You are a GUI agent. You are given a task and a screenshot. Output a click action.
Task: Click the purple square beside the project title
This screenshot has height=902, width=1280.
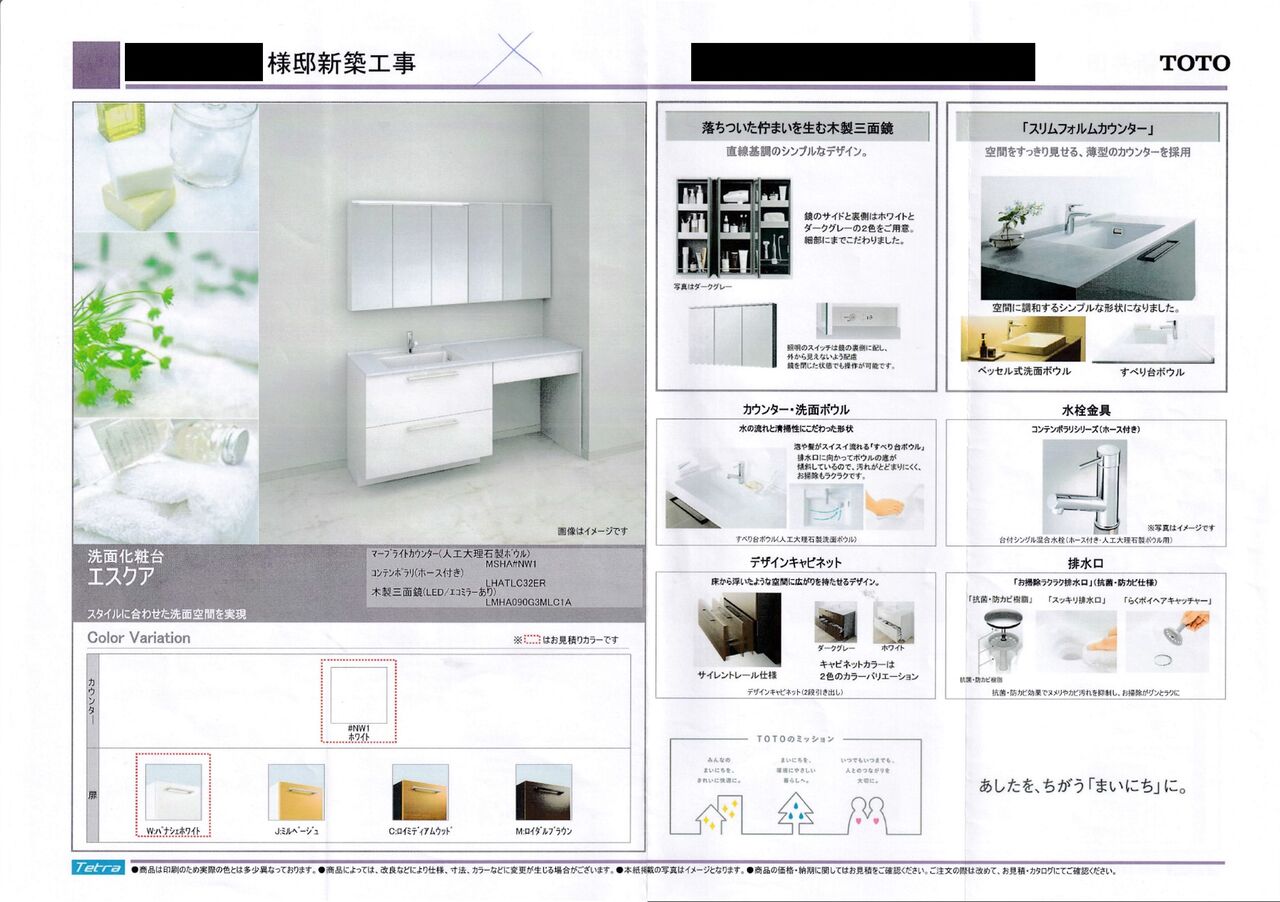[97, 63]
